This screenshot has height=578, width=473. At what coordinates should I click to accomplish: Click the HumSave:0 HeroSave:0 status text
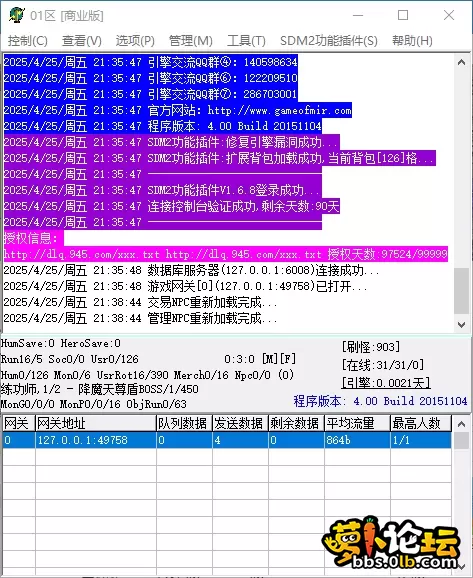(x=61, y=344)
